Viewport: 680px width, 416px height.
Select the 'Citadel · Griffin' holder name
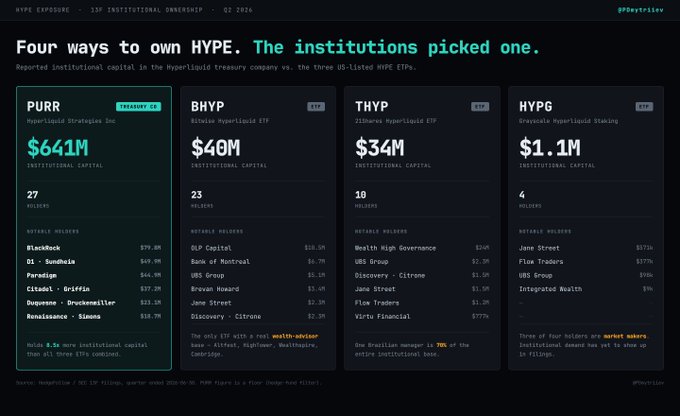coord(58,289)
